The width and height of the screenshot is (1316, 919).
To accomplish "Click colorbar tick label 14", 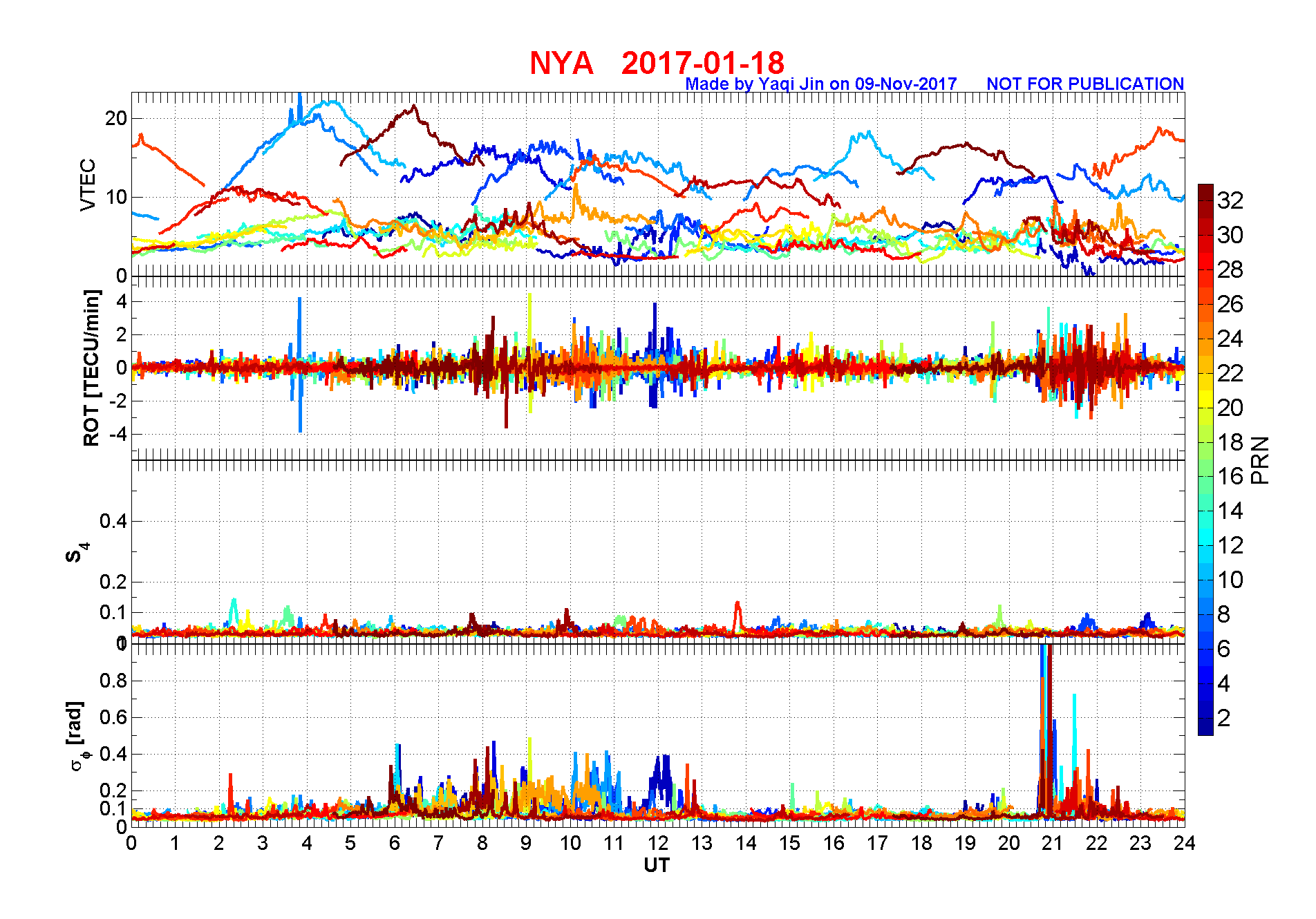I will click(1230, 511).
